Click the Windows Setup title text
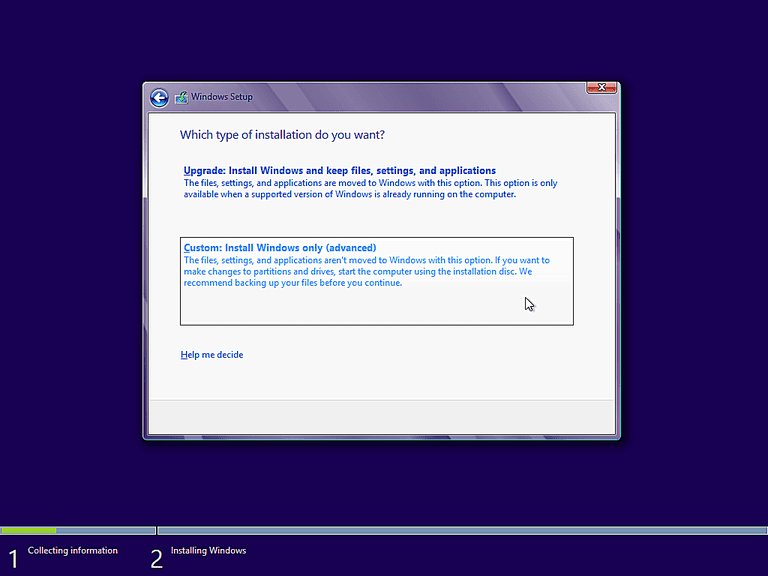768x576 pixels. point(222,97)
